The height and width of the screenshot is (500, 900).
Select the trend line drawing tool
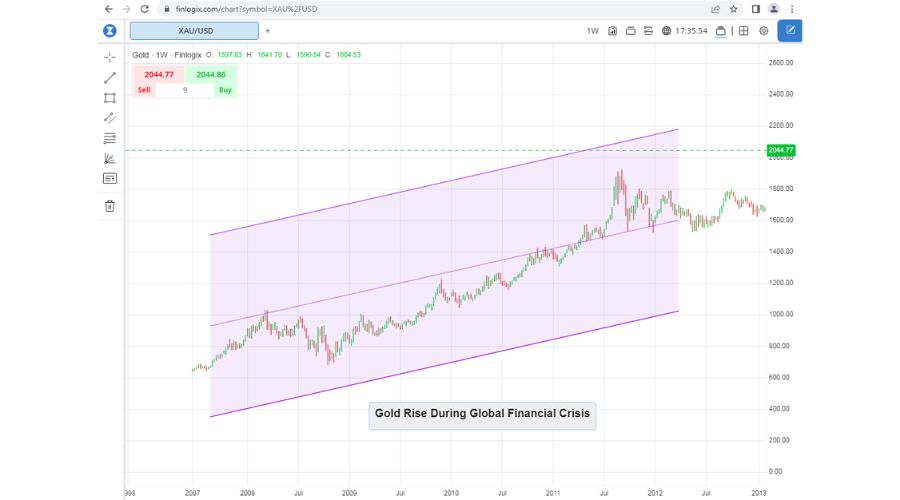tap(110, 77)
